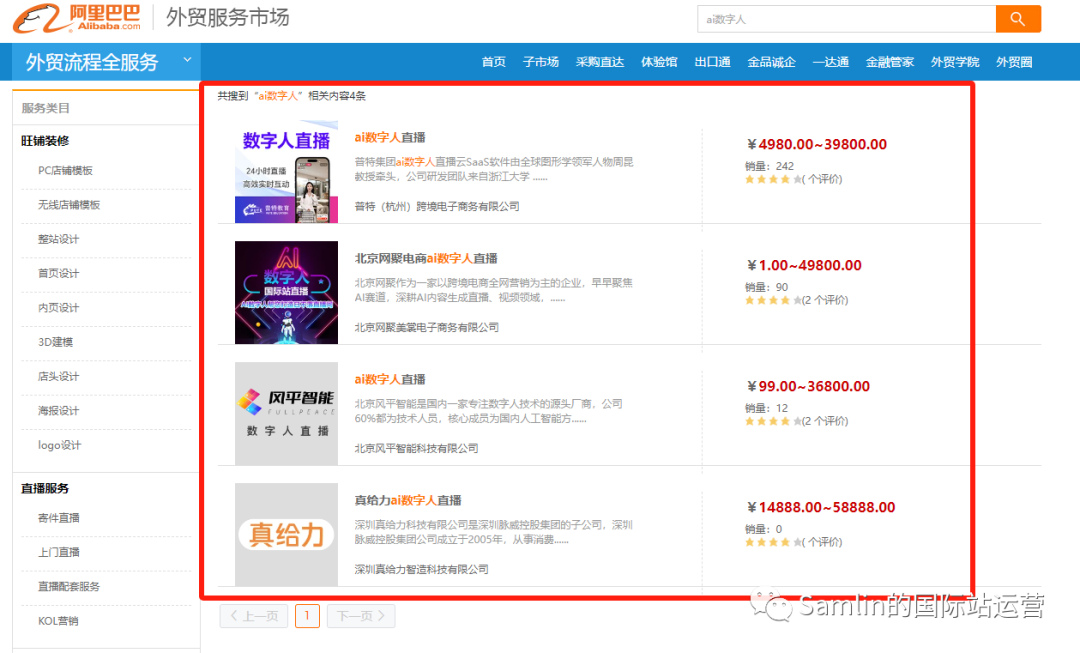Switch to the 首页 navigation tab
The image size is (1080, 653).
493,61
